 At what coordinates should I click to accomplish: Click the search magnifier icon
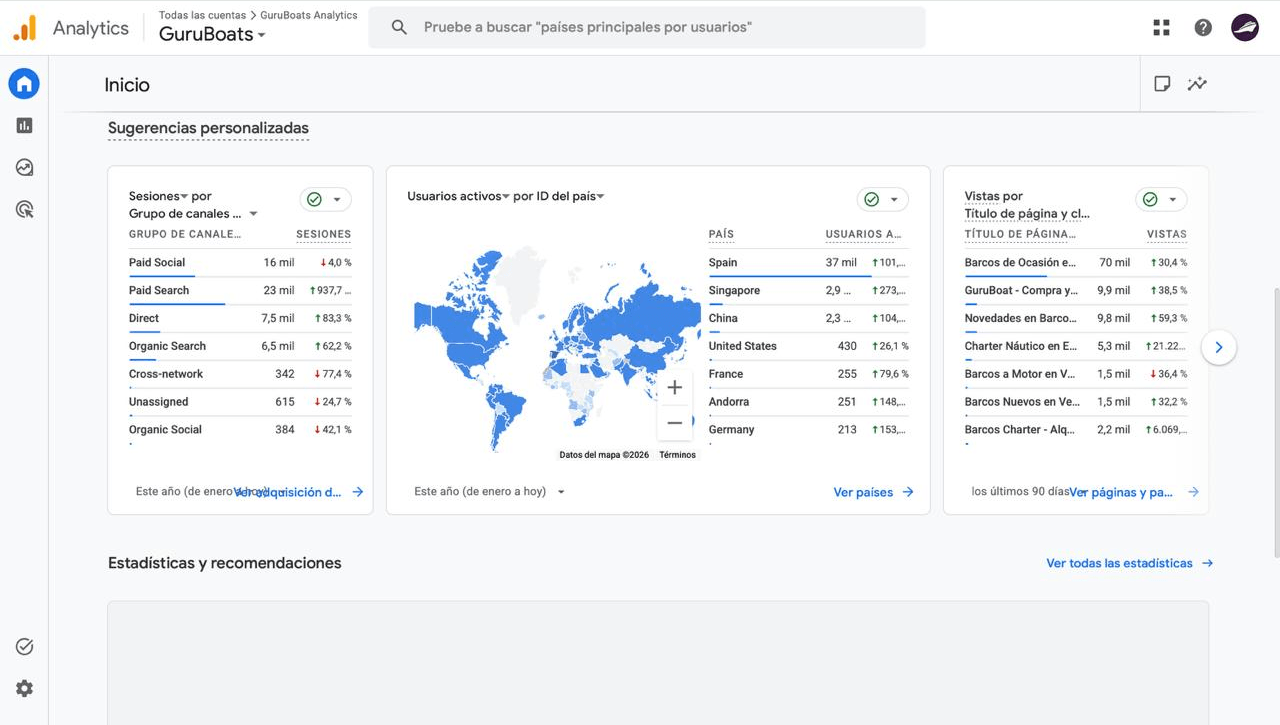point(399,28)
